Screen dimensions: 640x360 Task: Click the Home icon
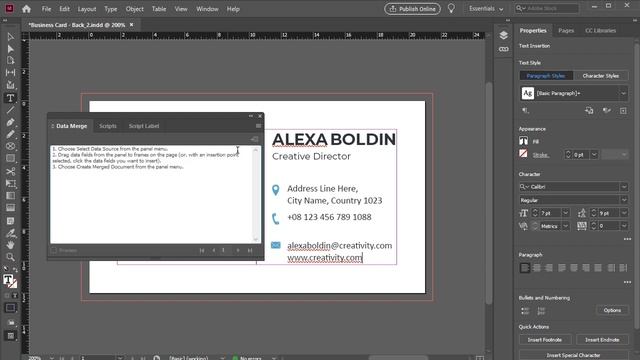27,9
